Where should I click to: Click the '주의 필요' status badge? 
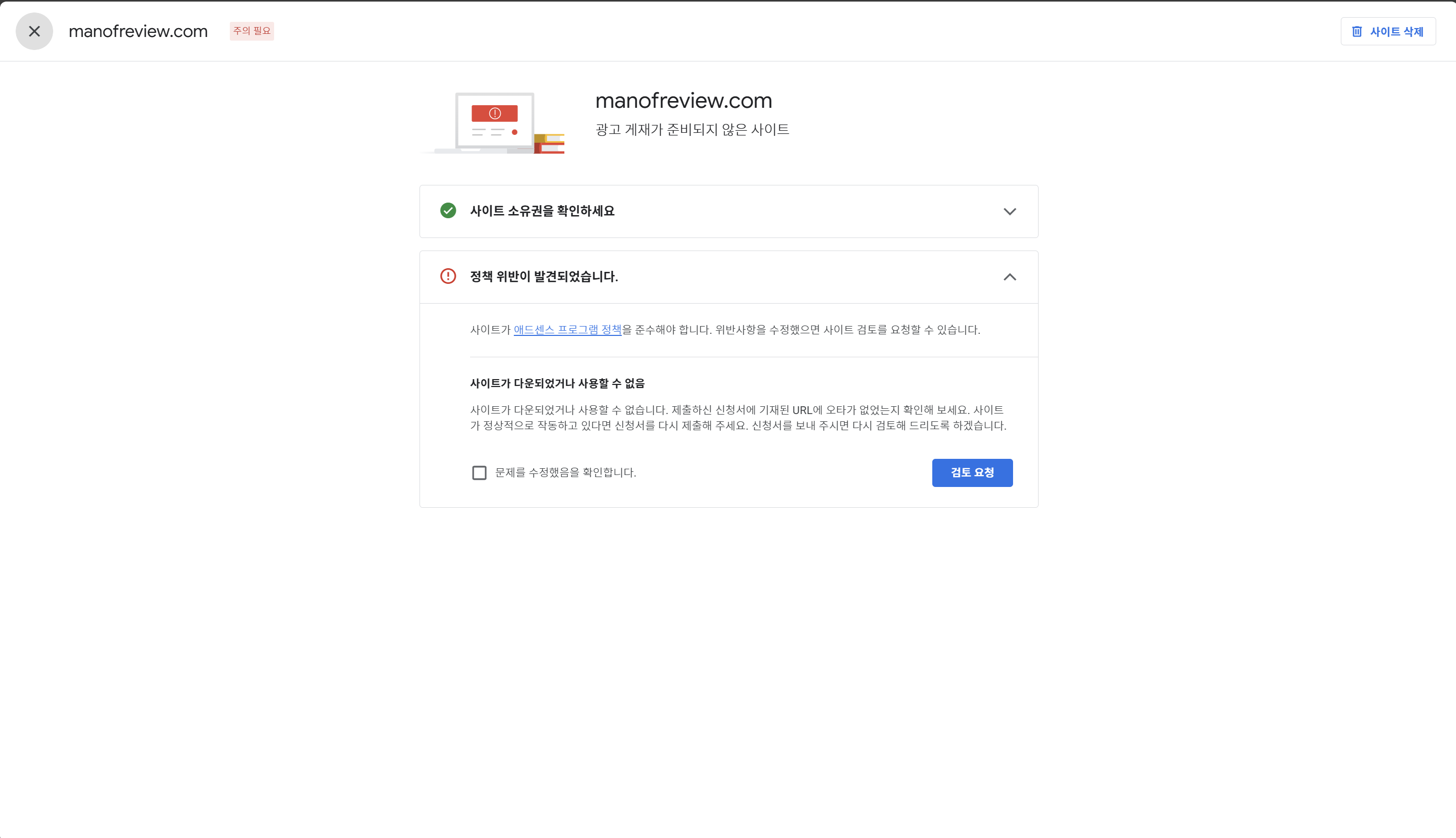[x=252, y=31]
